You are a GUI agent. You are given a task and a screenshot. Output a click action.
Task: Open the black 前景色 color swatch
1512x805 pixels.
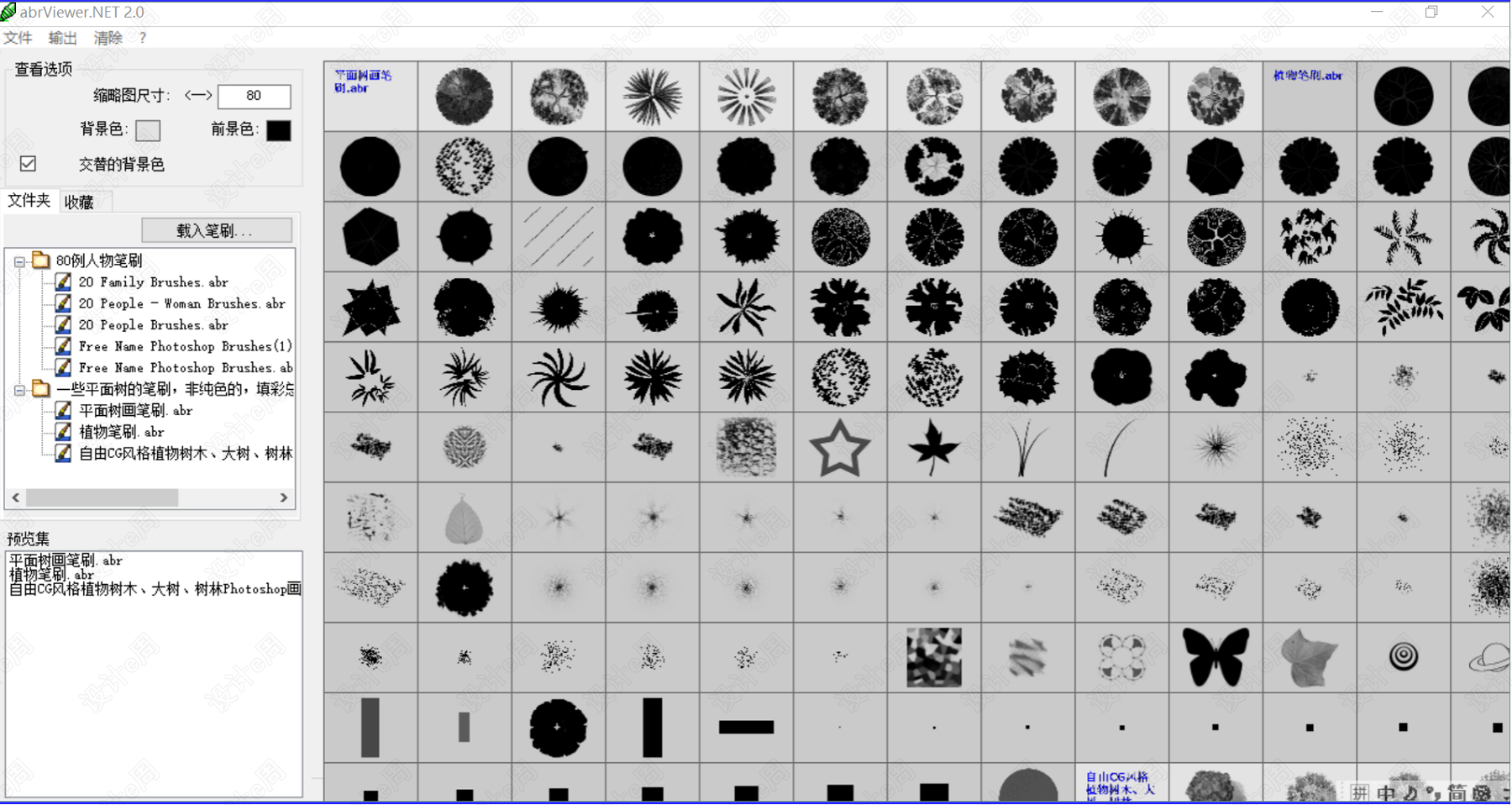pos(278,130)
